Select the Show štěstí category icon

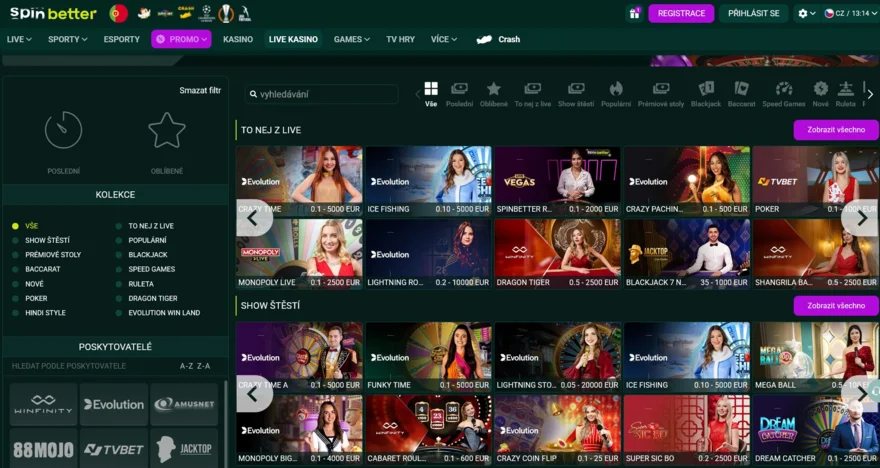[576, 94]
